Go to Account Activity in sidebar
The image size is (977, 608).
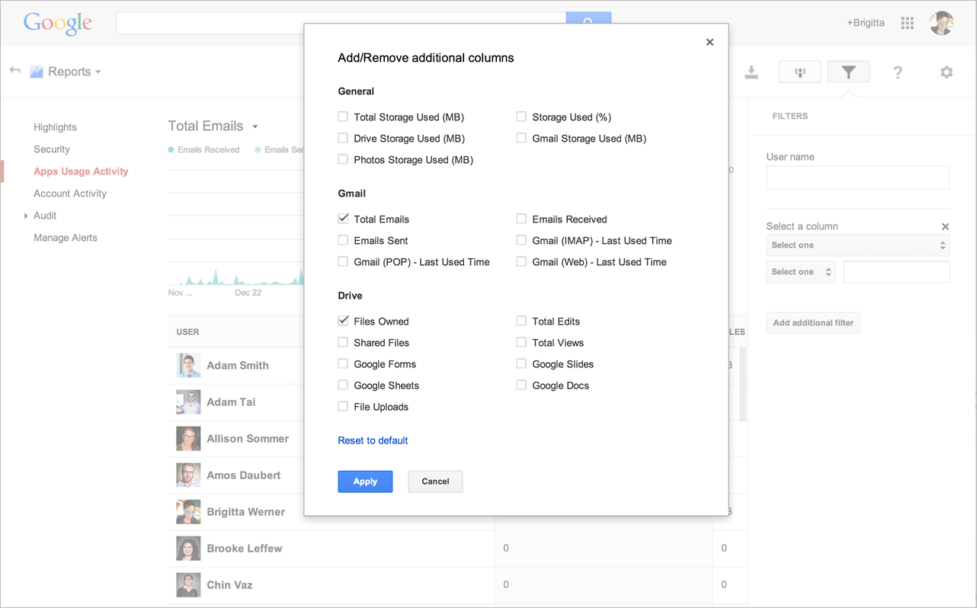pyautogui.click(x=70, y=194)
